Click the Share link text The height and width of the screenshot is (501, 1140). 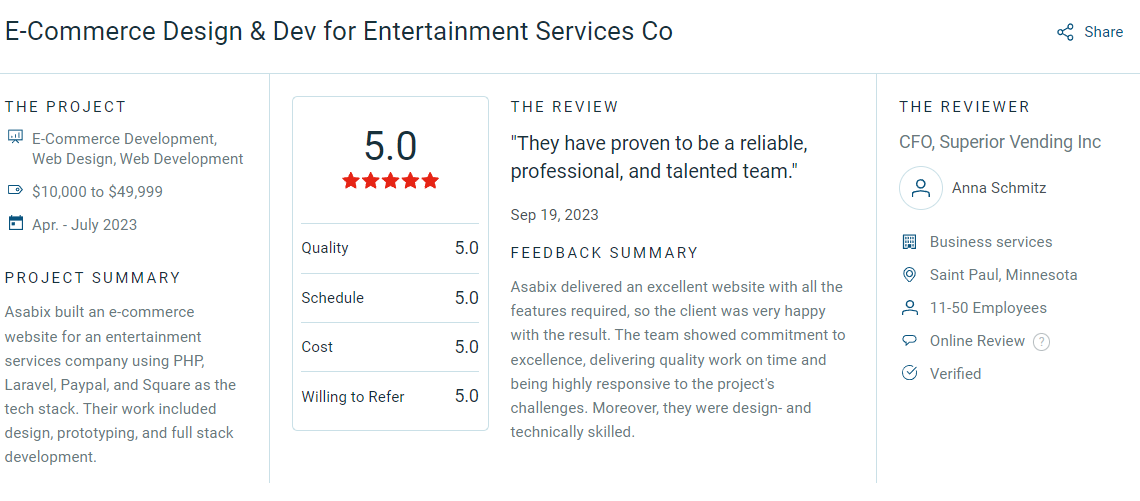(x=1103, y=32)
